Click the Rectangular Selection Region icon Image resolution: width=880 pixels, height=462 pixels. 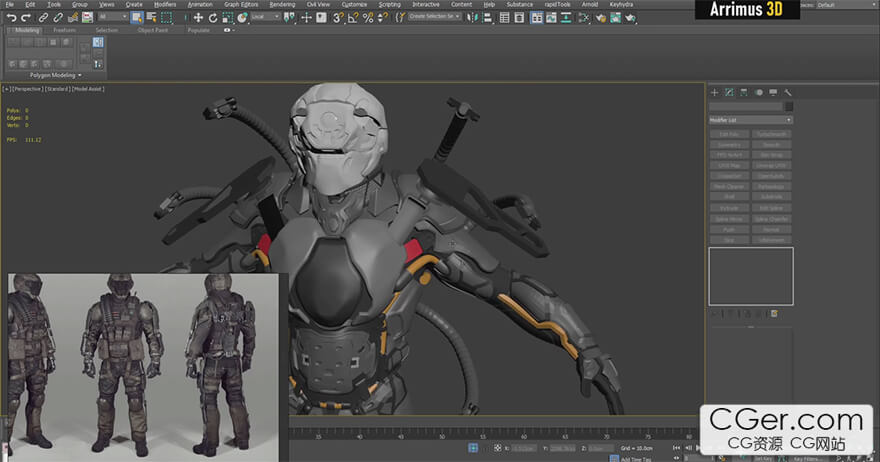[x=167, y=18]
